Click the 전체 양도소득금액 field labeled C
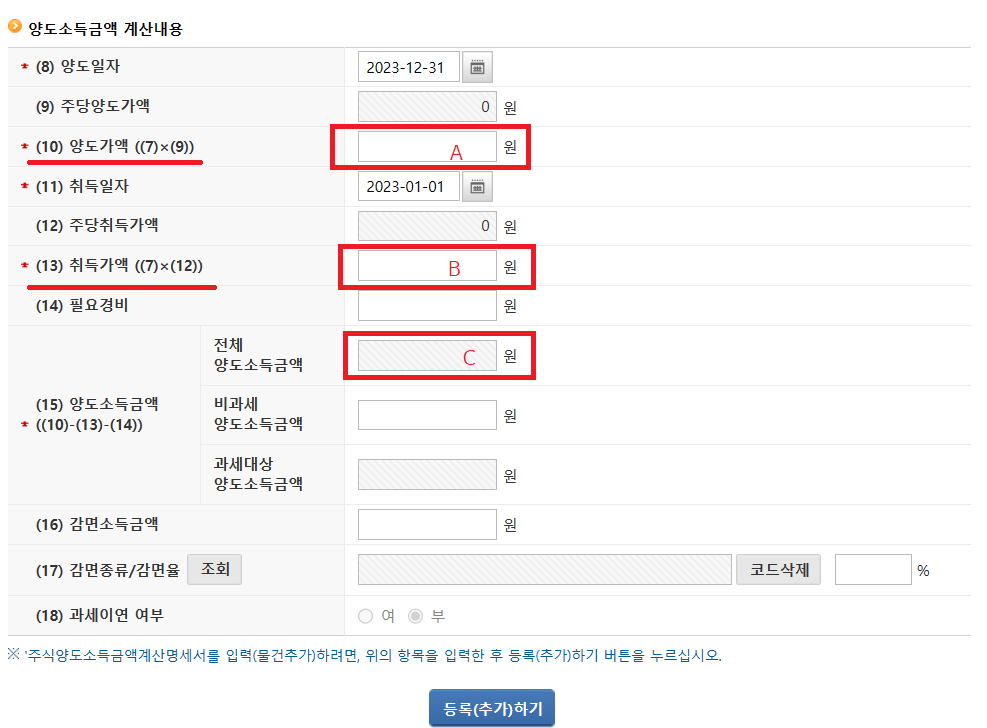The image size is (987, 728). (427, 355)
